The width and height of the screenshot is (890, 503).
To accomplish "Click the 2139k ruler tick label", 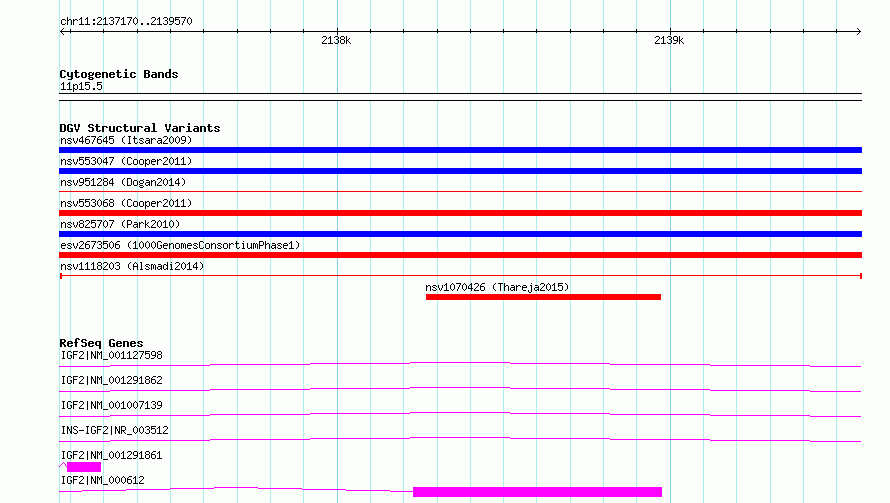I will point(669,40).
